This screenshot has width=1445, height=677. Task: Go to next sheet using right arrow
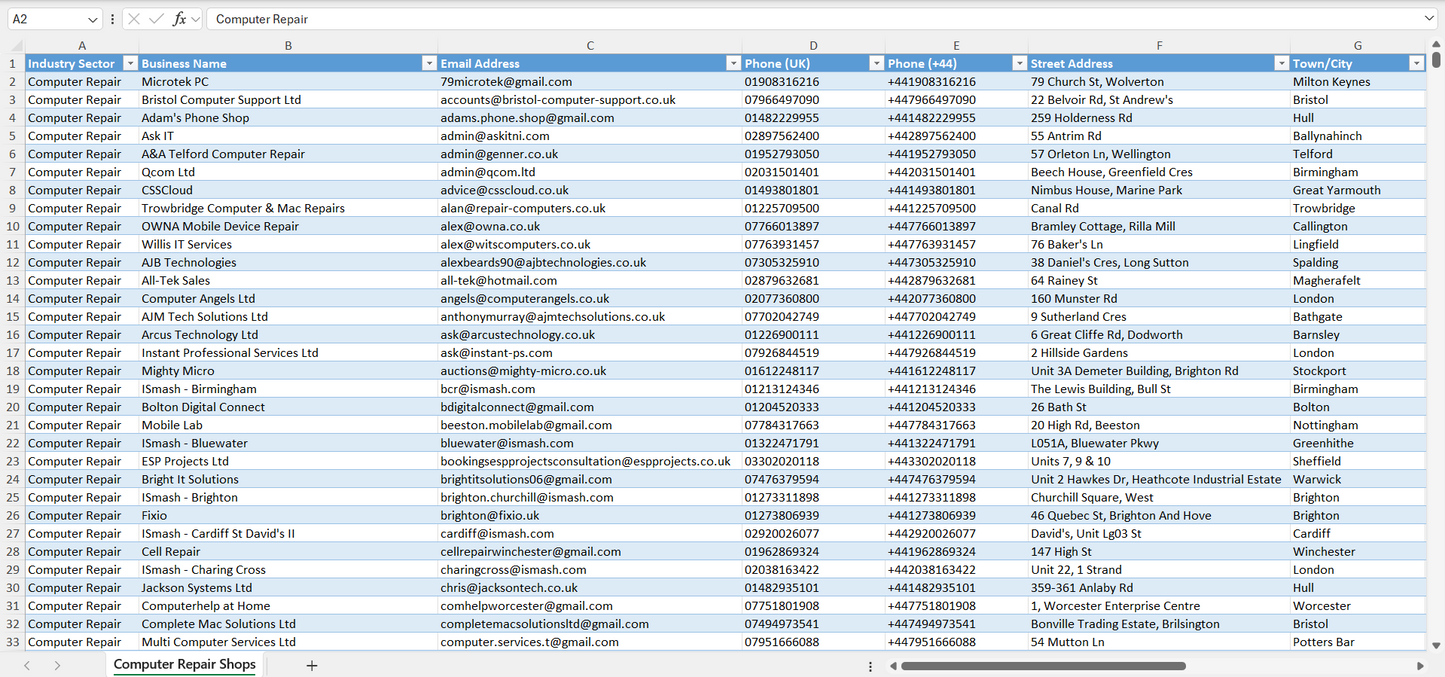[57, 665]
